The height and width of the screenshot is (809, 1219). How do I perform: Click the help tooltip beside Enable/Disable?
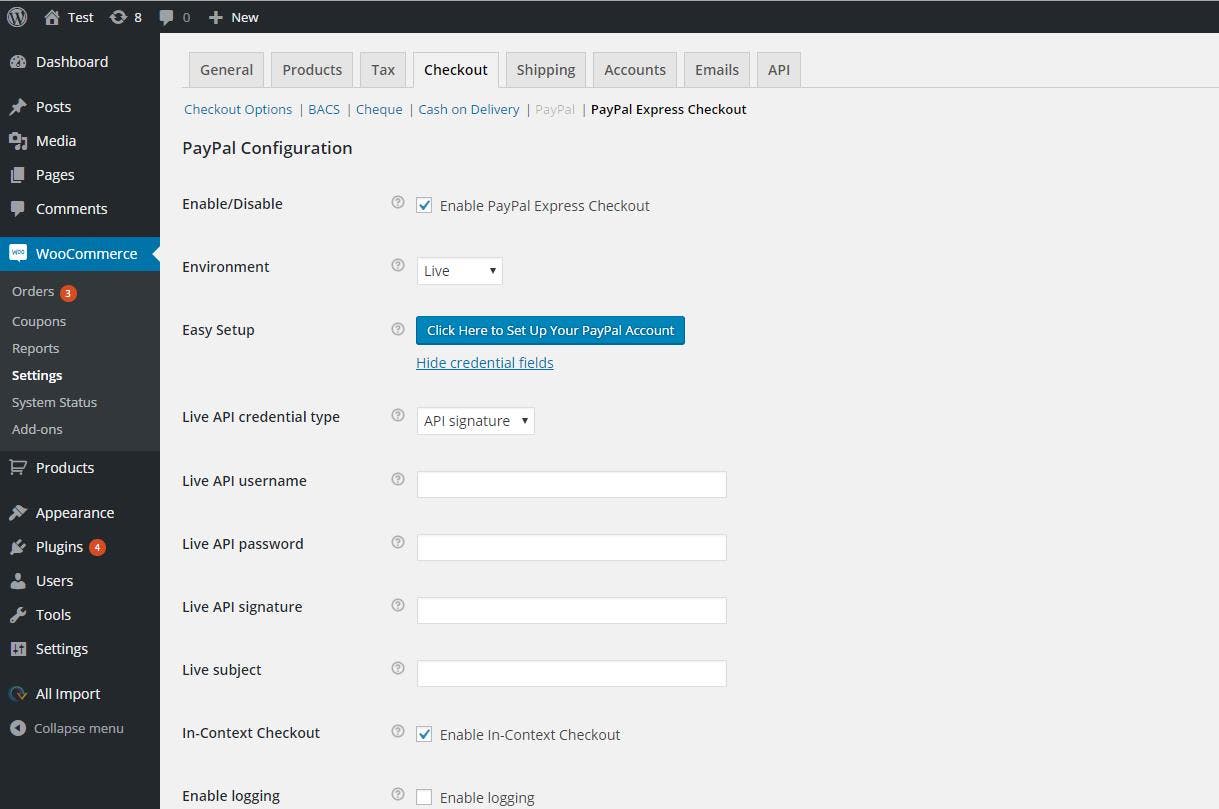397,202
